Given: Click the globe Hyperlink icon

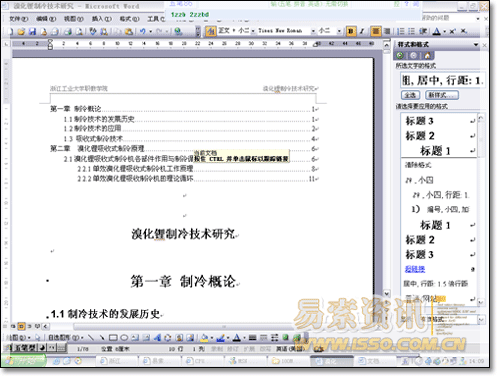Looking at the screenshot, I should pos(178,31).
